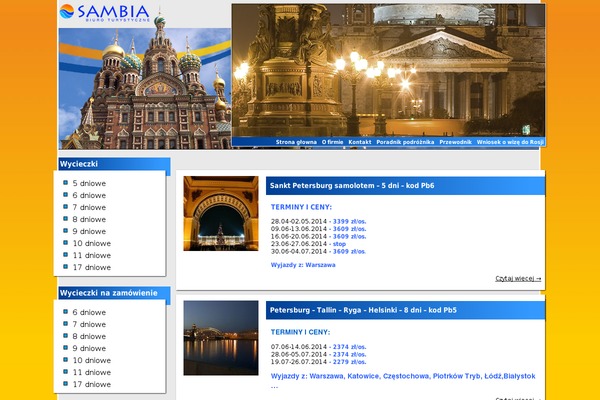The image size is (600, 400).
Task: Click the 30.06-04.07.2014 price line
Action: coord(318,251)
